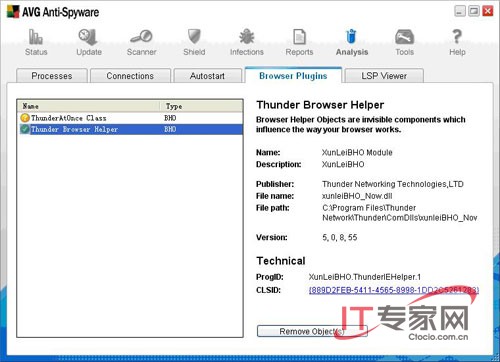Image resolution: width=500 pixels, height=362 pixels.
Task: Open the Reports document icon
Action: [x=299, y=37]
